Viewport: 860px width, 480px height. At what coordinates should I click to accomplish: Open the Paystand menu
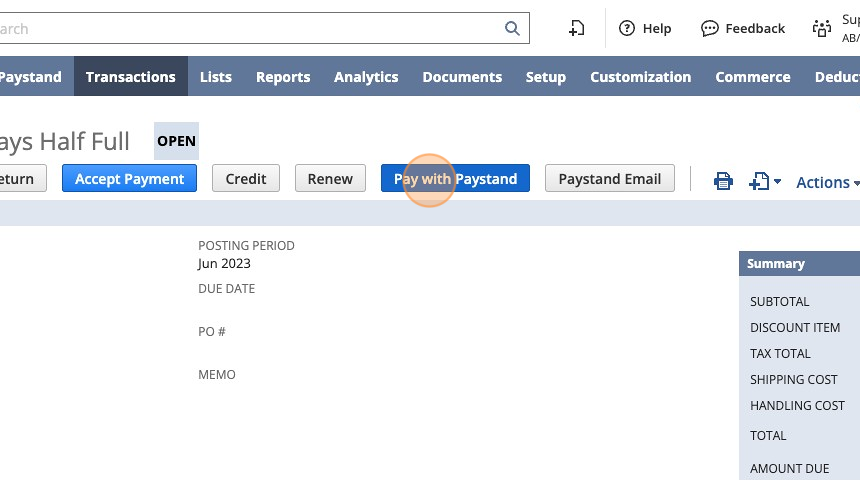(30, 77)
